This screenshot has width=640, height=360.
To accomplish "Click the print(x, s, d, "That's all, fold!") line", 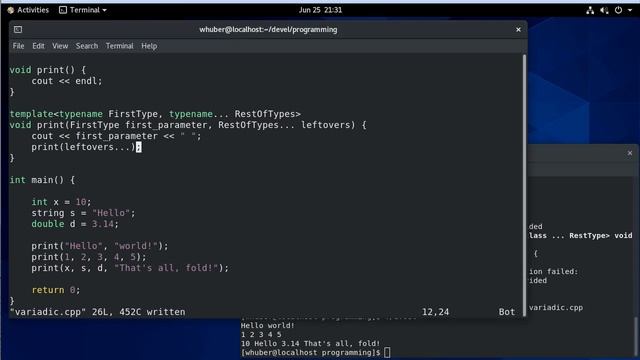I will pyautogui.click(x=130, y=268).
